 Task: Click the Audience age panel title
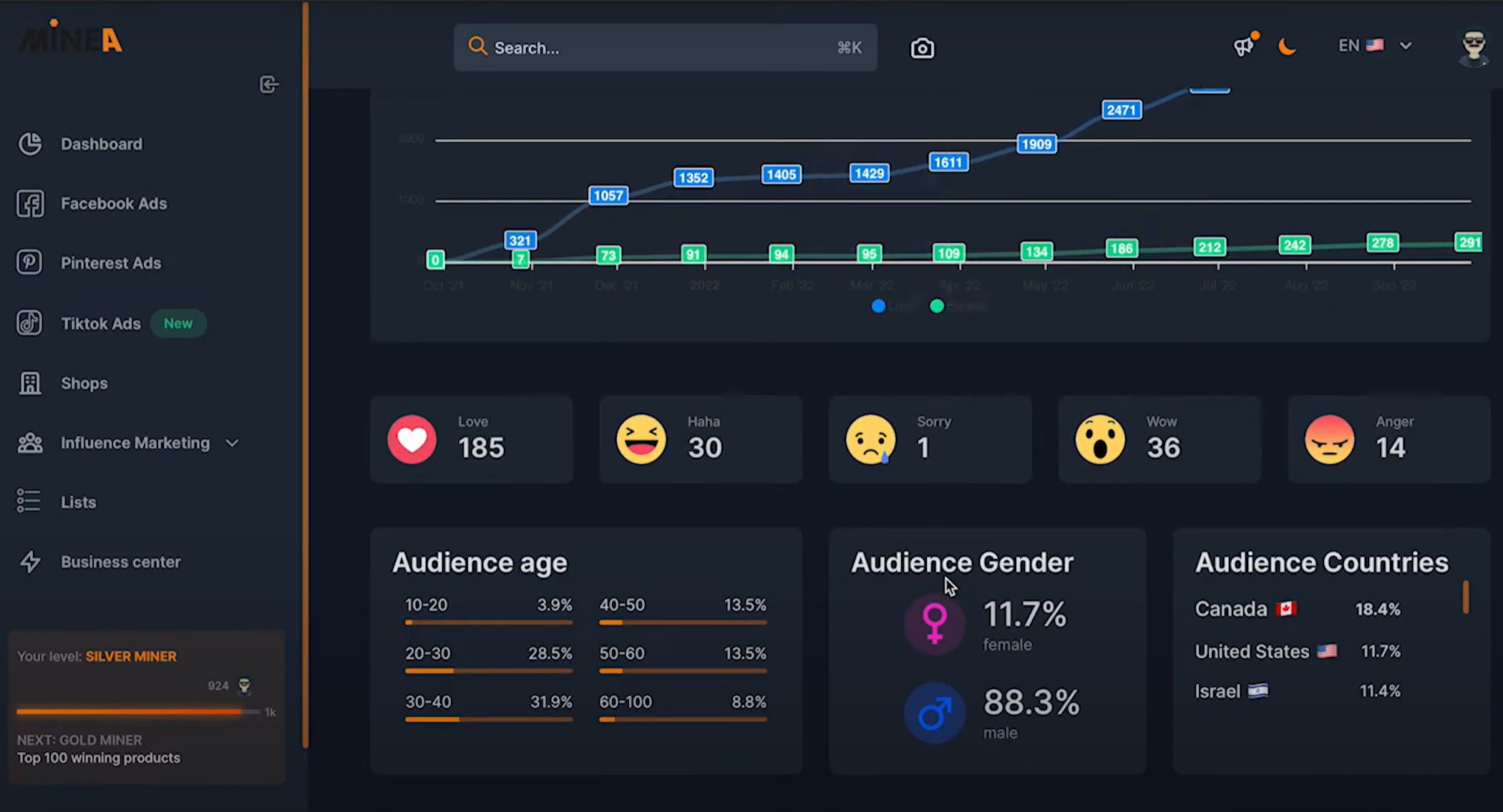point(480,562)
